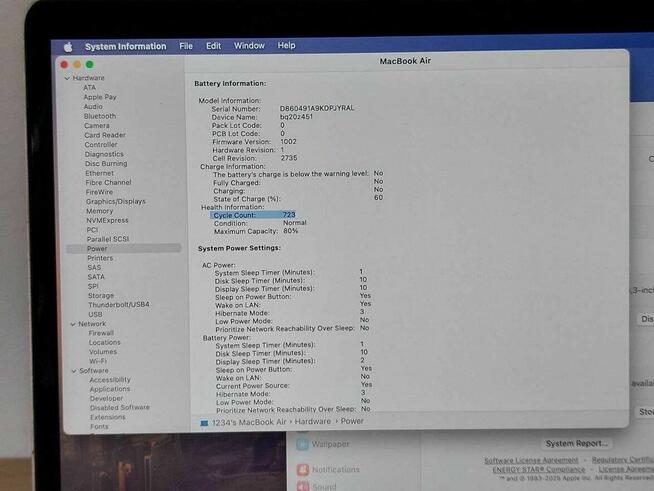
Task: Select Graphics/Displays in the sidebar
Action: point(116,201)
